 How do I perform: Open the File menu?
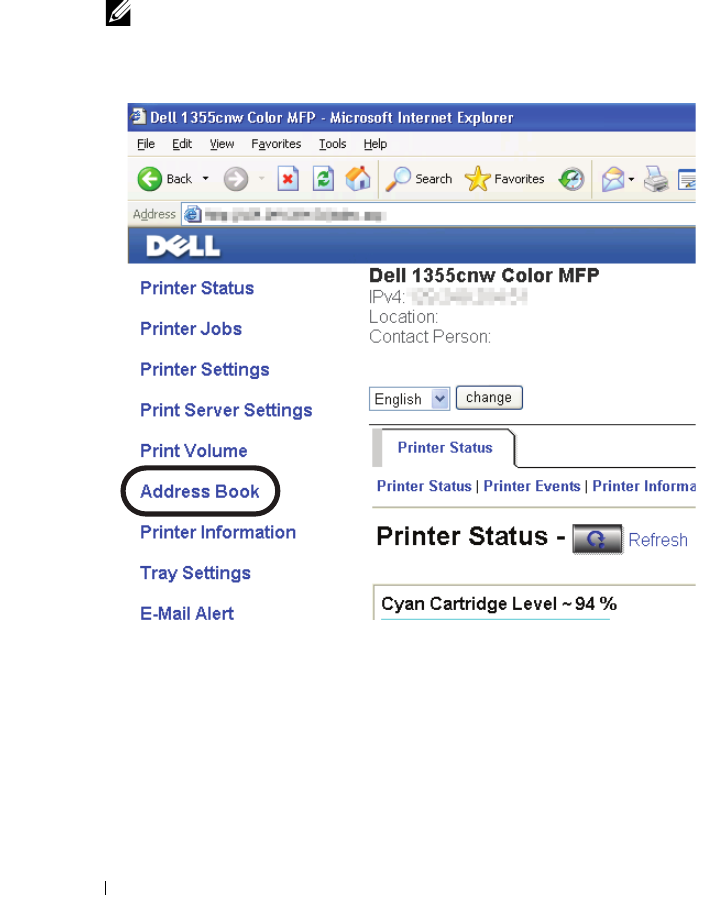click(x=146, y=144)
